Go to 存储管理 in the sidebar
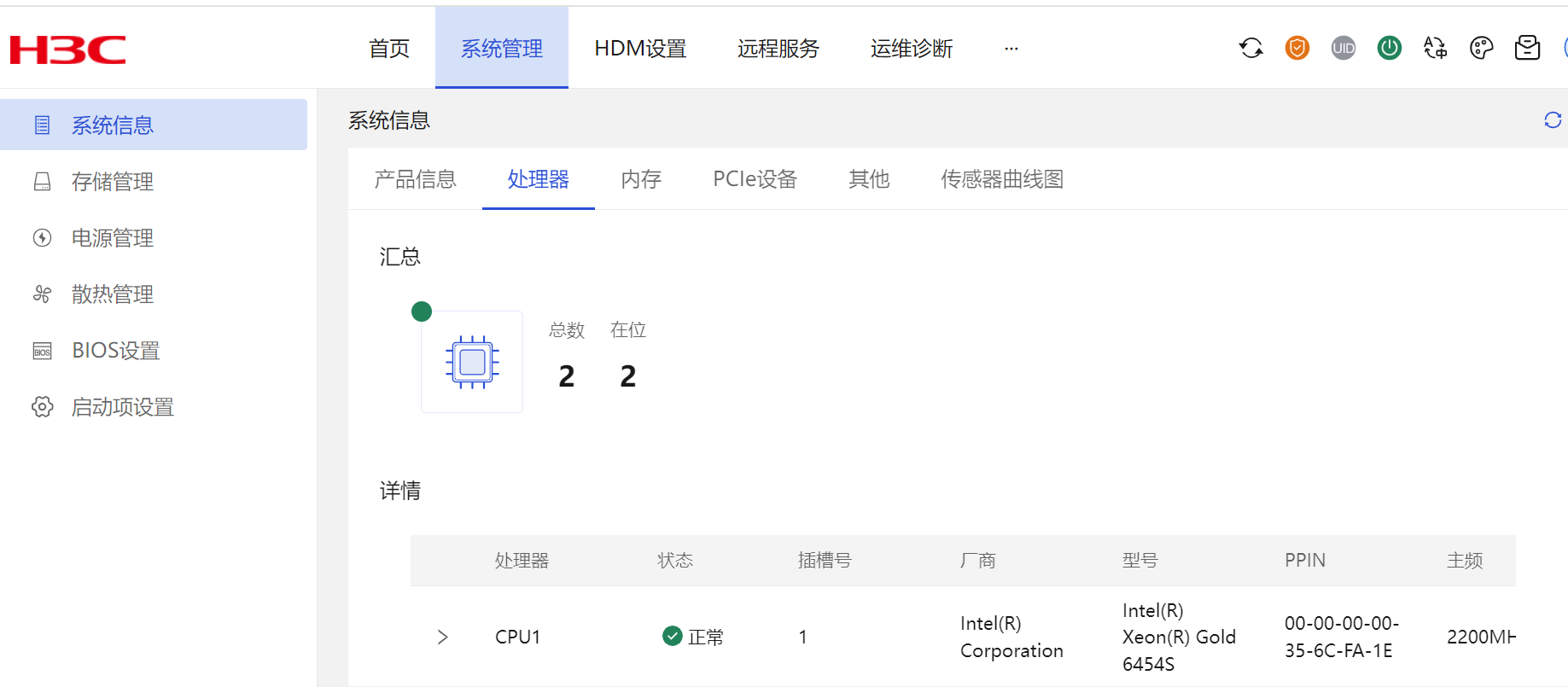Screen dimensions: 1568x687 113,182
